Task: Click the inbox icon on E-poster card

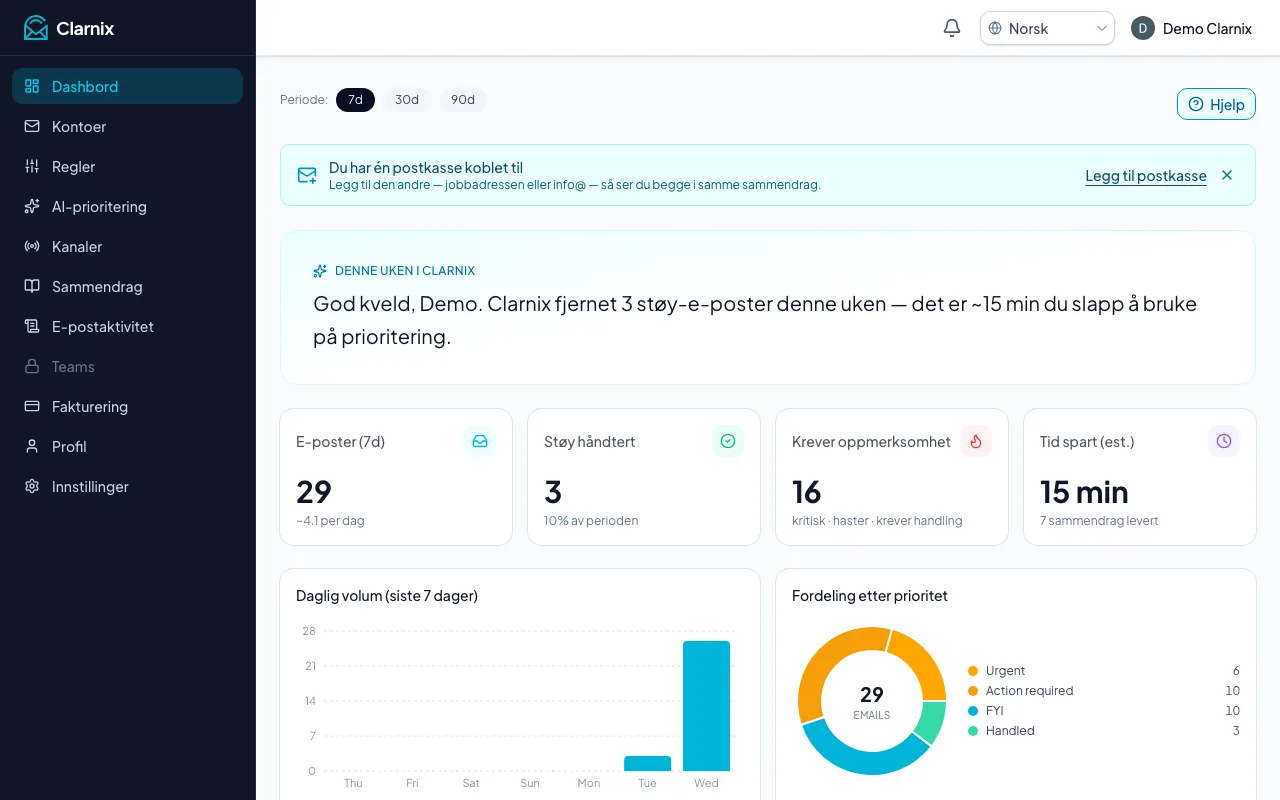Action: pyautogui.click(x=480, y=441)
